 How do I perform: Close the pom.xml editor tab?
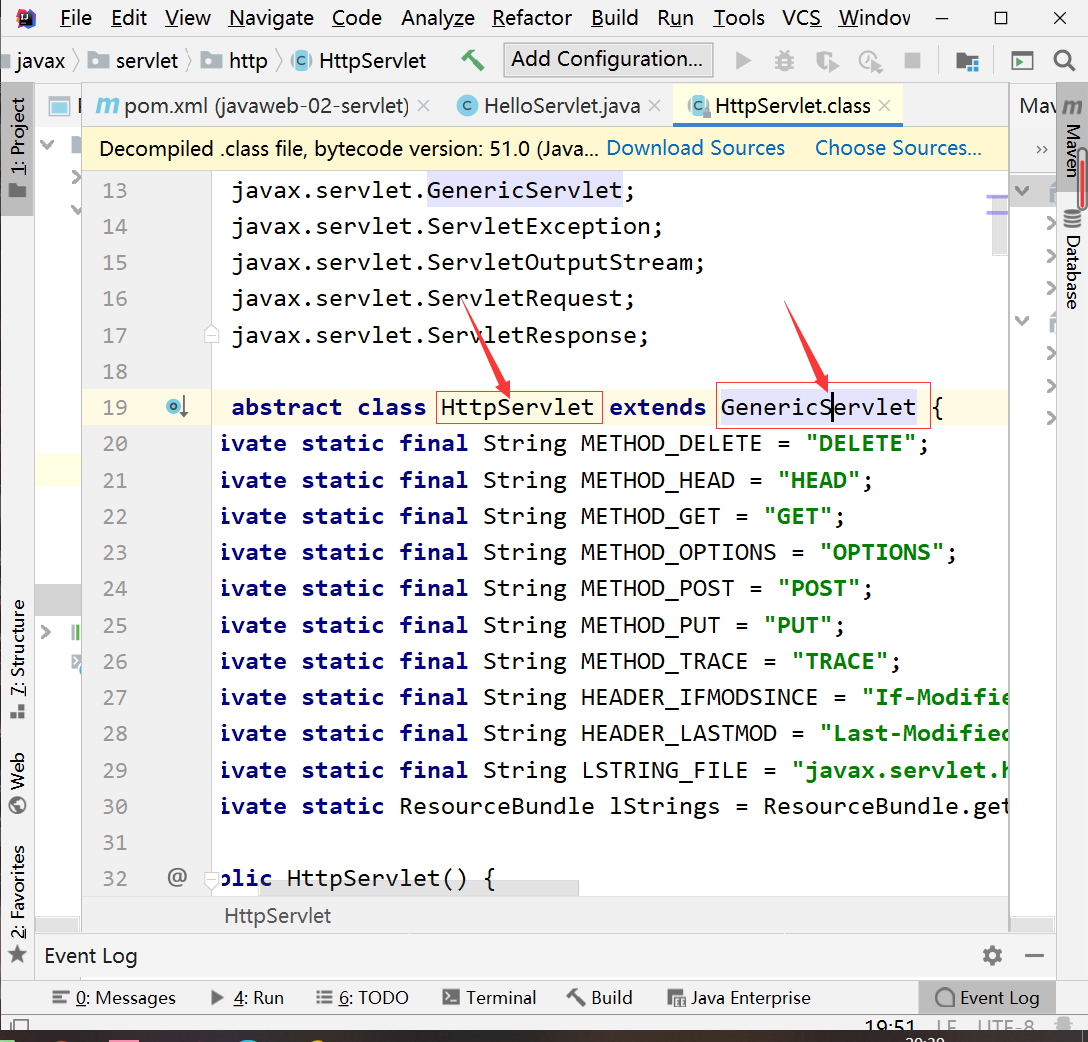(x=424, y=106)
